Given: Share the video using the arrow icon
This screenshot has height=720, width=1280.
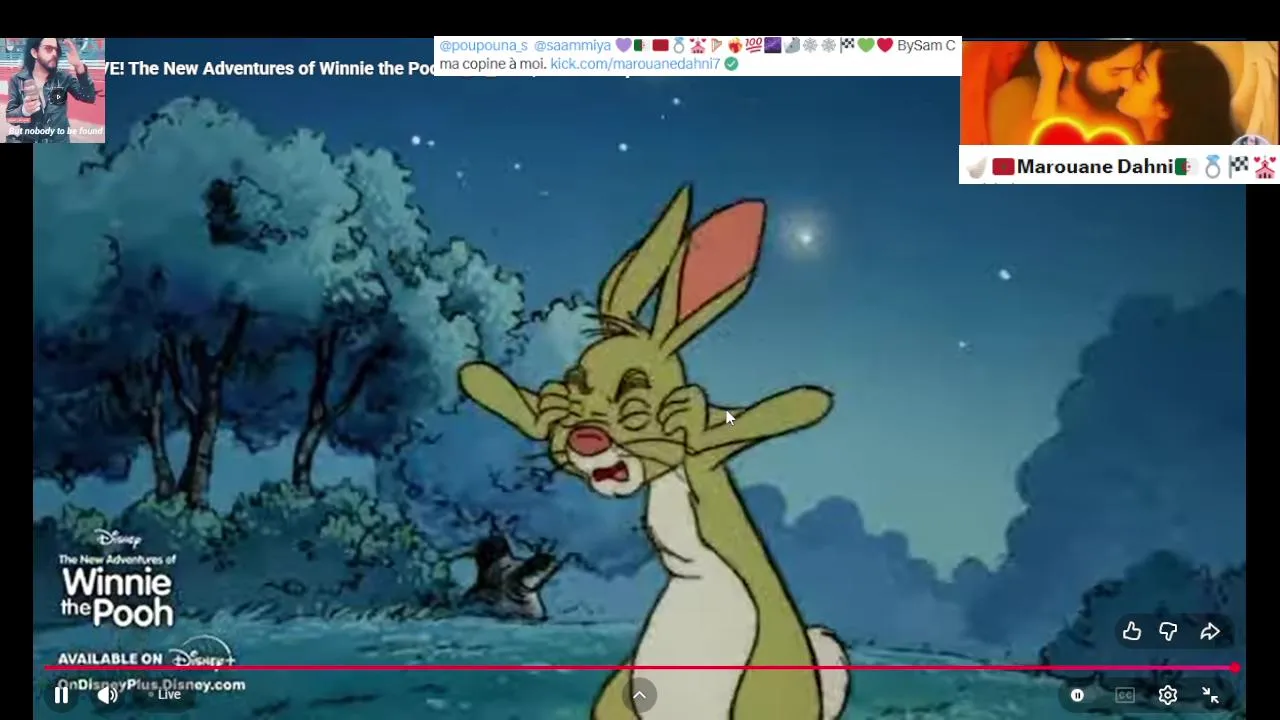Looking at the screenshot, I should point(1210,631).
